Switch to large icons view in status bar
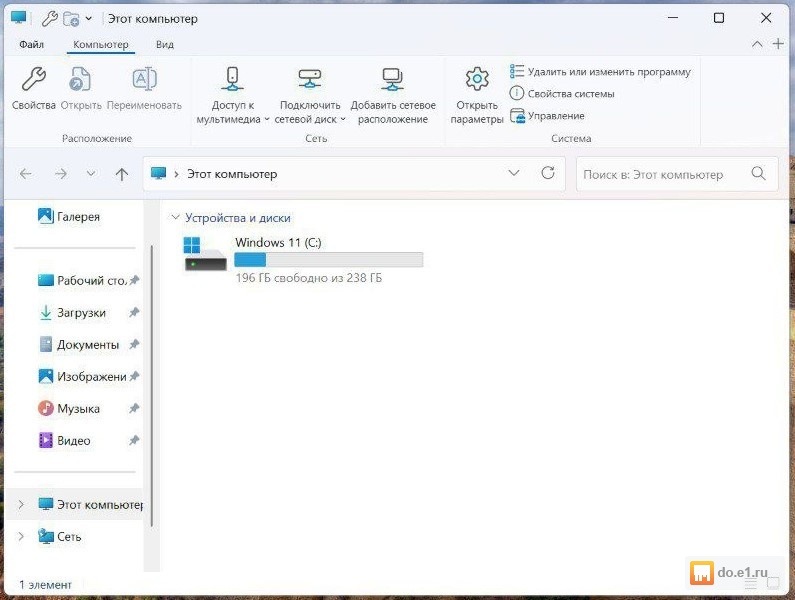This screenshot has height=600, width=795. tap(773, 584)
